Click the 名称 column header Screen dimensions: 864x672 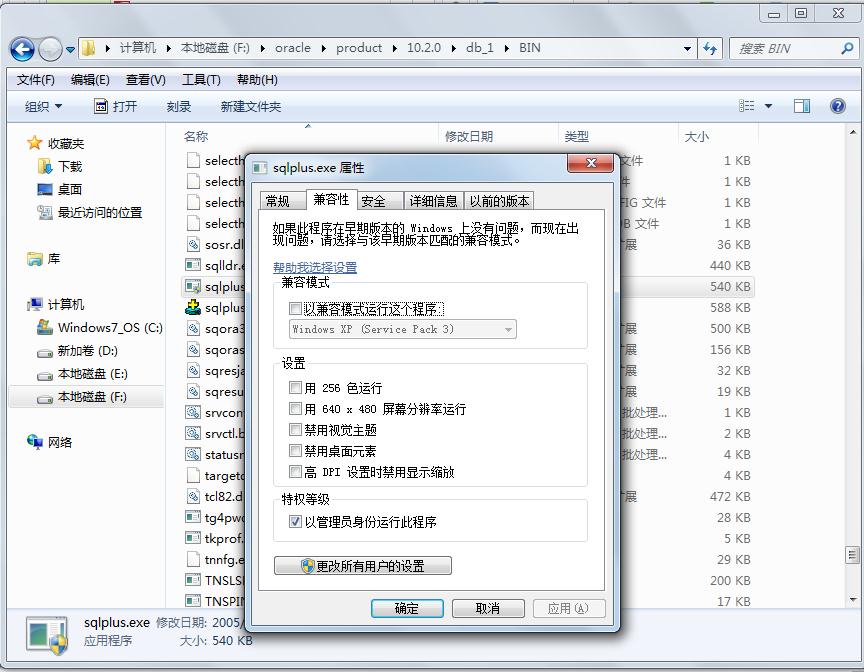[x=196, y=136]
